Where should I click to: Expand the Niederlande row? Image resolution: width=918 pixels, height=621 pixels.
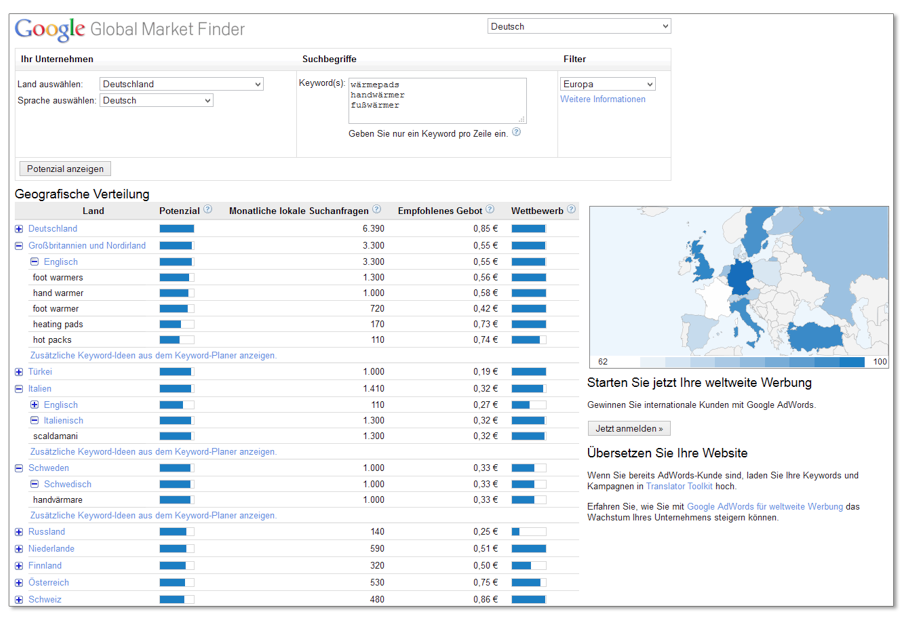[19, 549]
